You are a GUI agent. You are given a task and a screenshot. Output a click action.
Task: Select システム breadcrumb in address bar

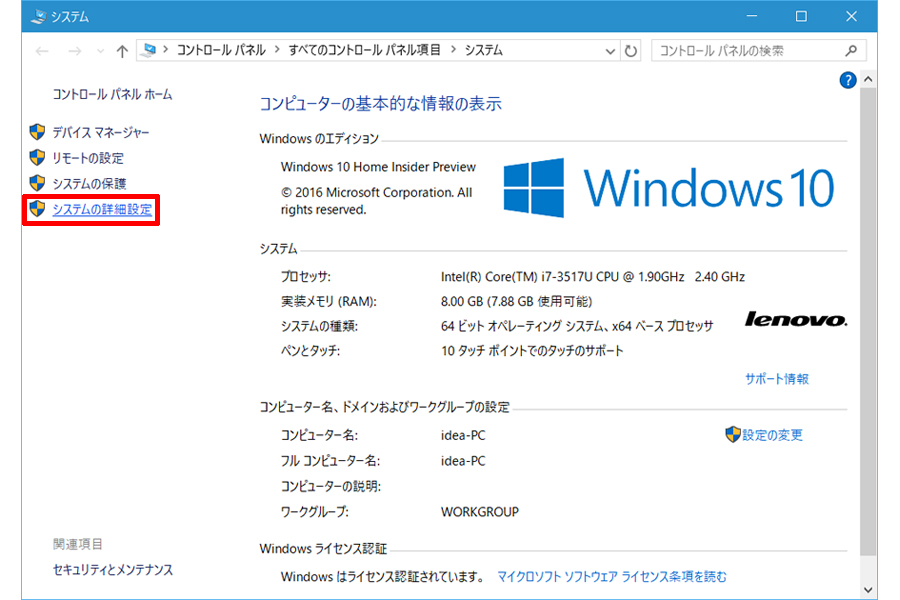pos(484,51)
